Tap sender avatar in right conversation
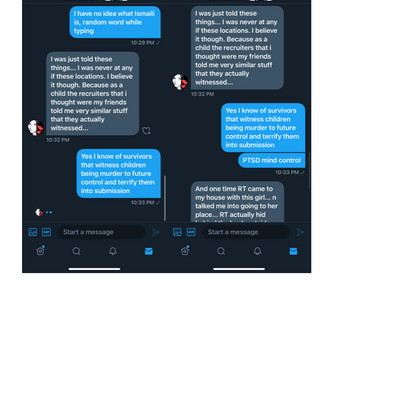The width and height of the screenshot is (400, 400). coord(180,82)
